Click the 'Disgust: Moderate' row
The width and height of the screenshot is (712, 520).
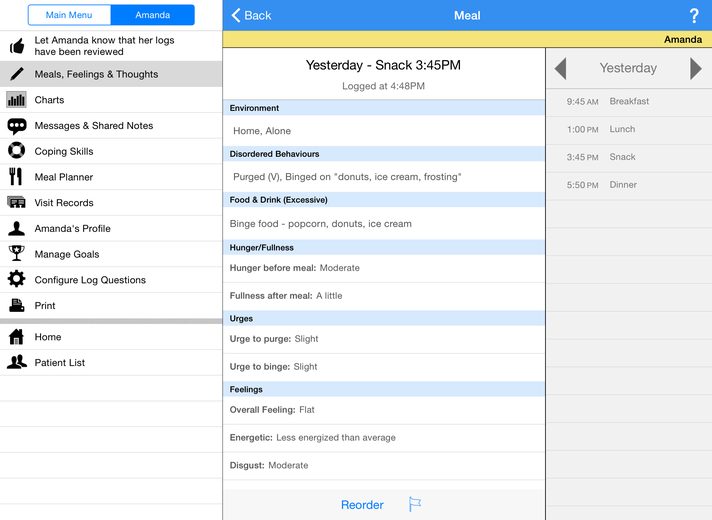point(384,466)
